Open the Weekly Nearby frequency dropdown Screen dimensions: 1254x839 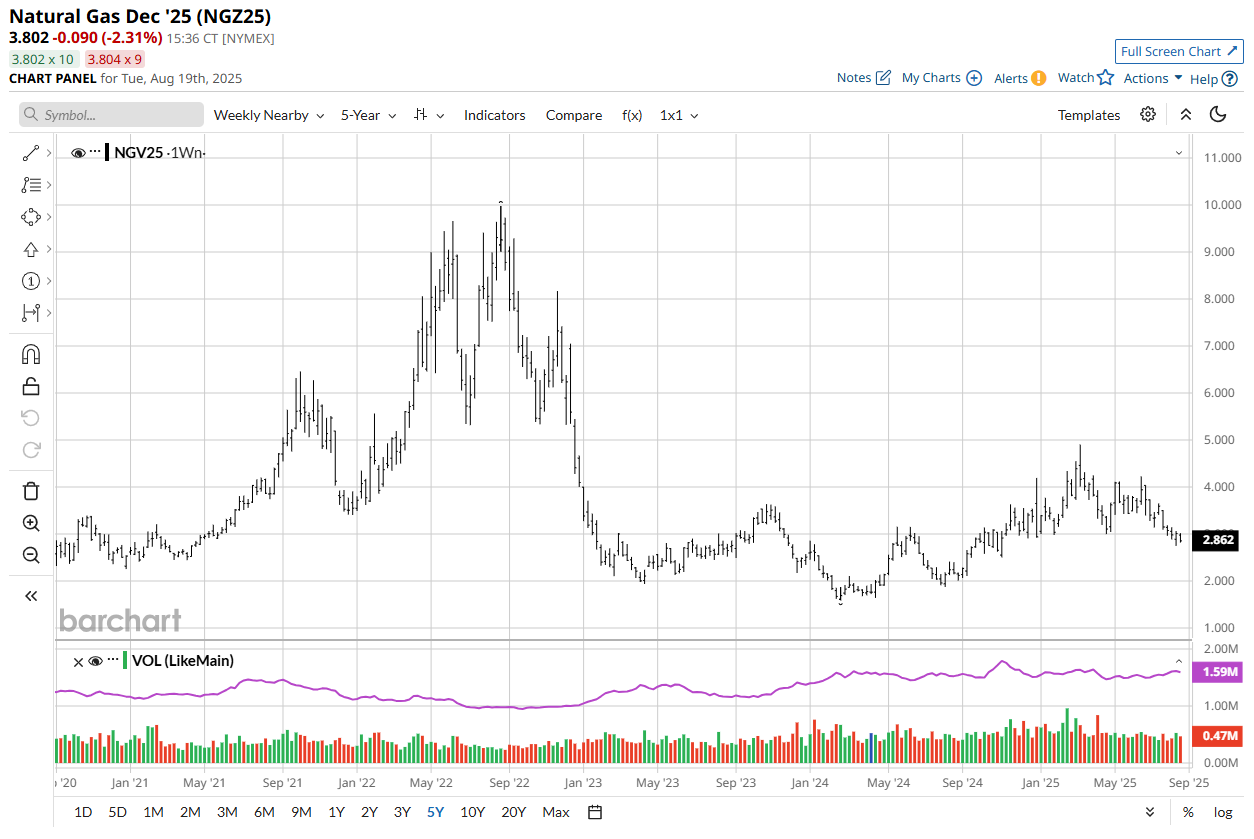[269, 115]
